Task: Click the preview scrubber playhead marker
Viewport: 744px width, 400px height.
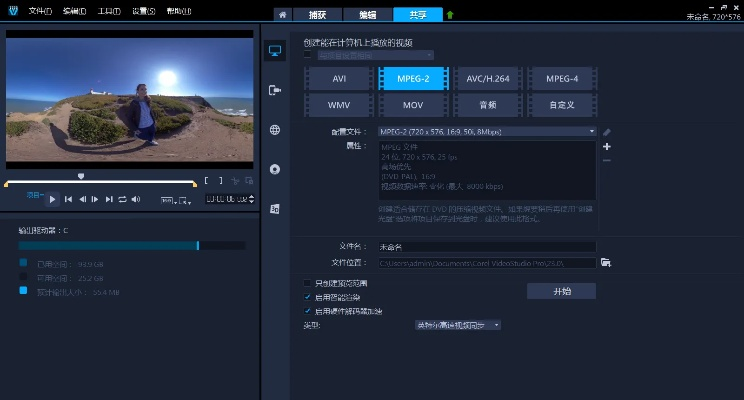Action: [x=81, y=177]
